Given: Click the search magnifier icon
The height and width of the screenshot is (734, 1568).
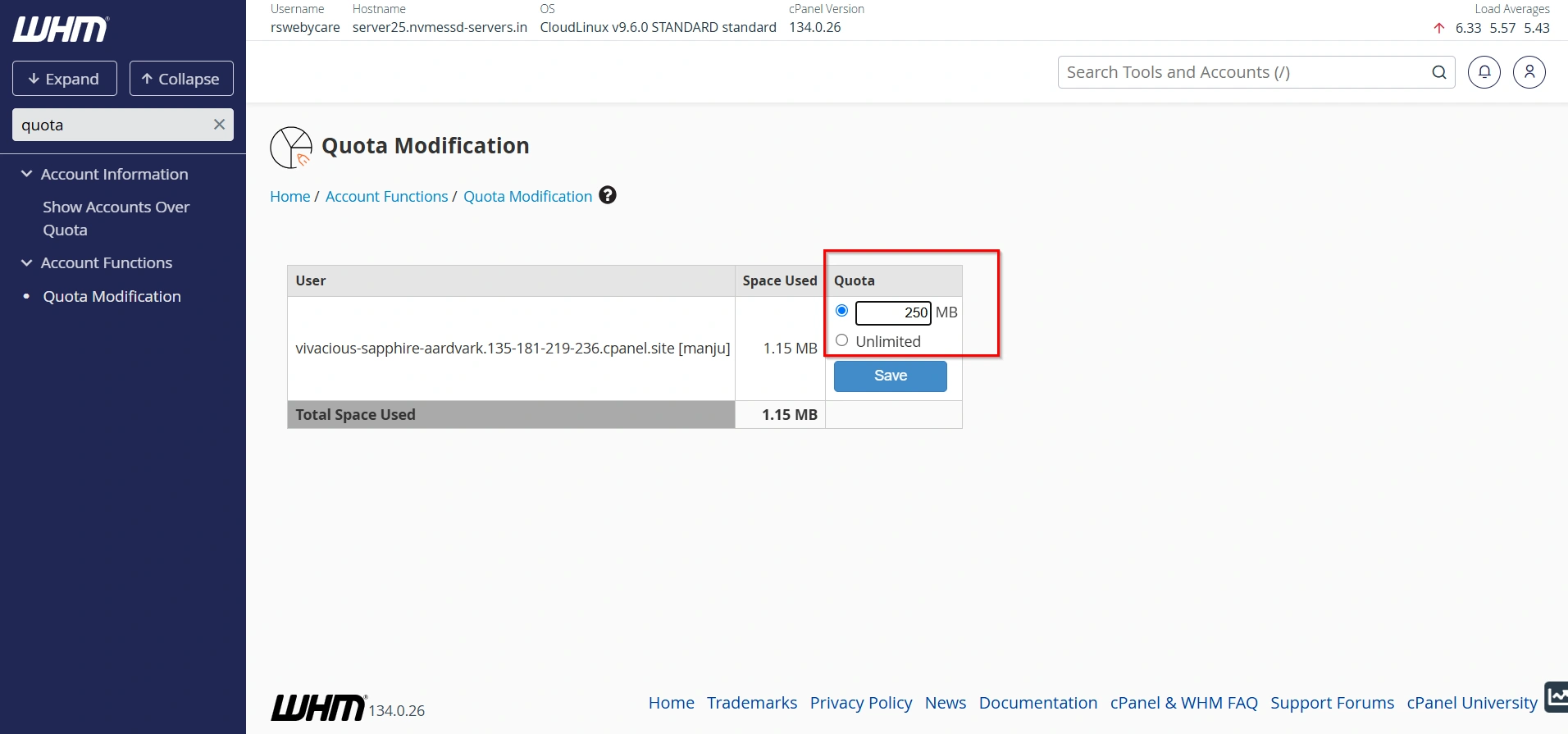Looking at the screenshot, I should click(x=1438, y=72).
